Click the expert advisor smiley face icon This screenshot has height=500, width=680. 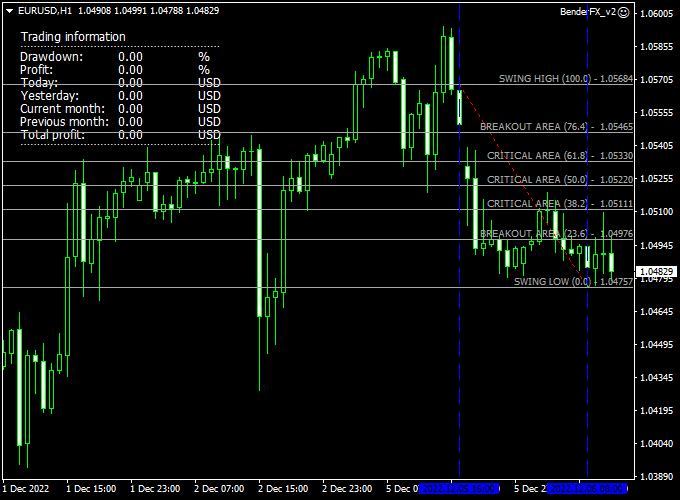point(623,13)
